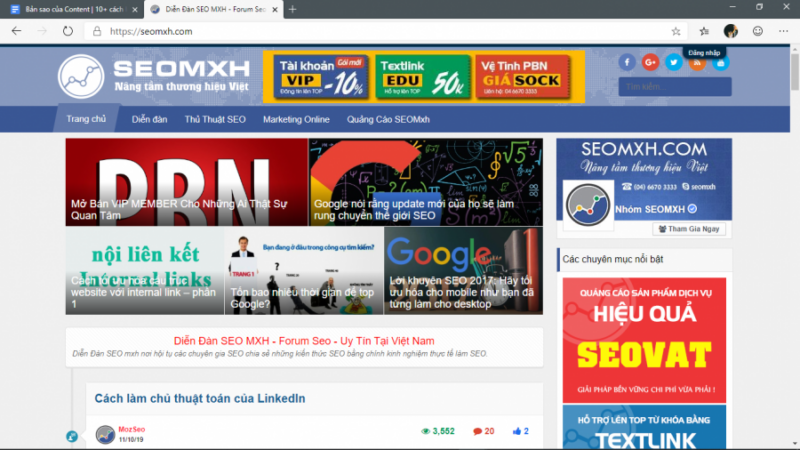Click the Nhóm SEOMXH group avatar
Screen dimensions: 800x450
(x=588, y=205)
